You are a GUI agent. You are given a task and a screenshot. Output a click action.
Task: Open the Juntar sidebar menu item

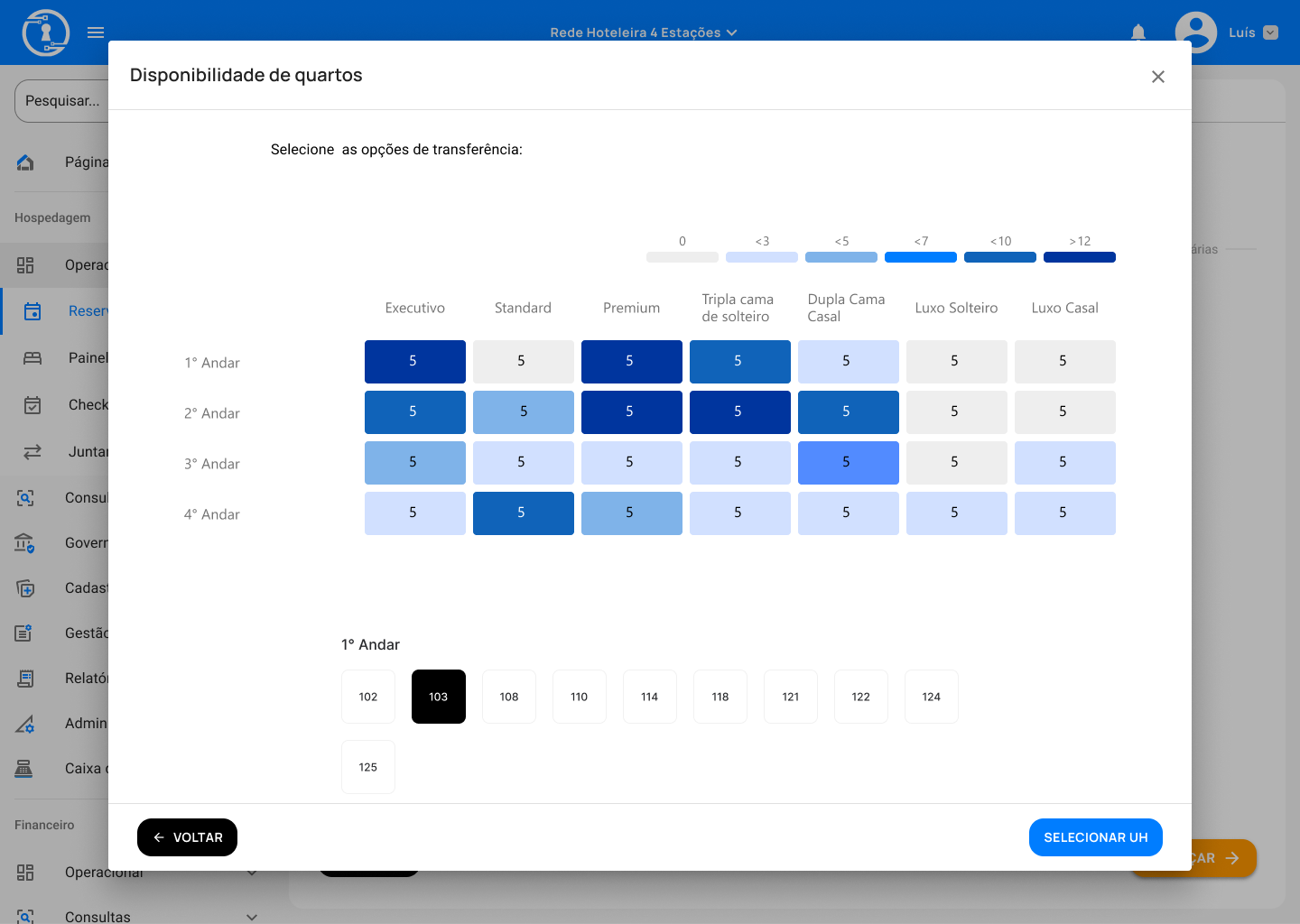click(x=88, y=452)
